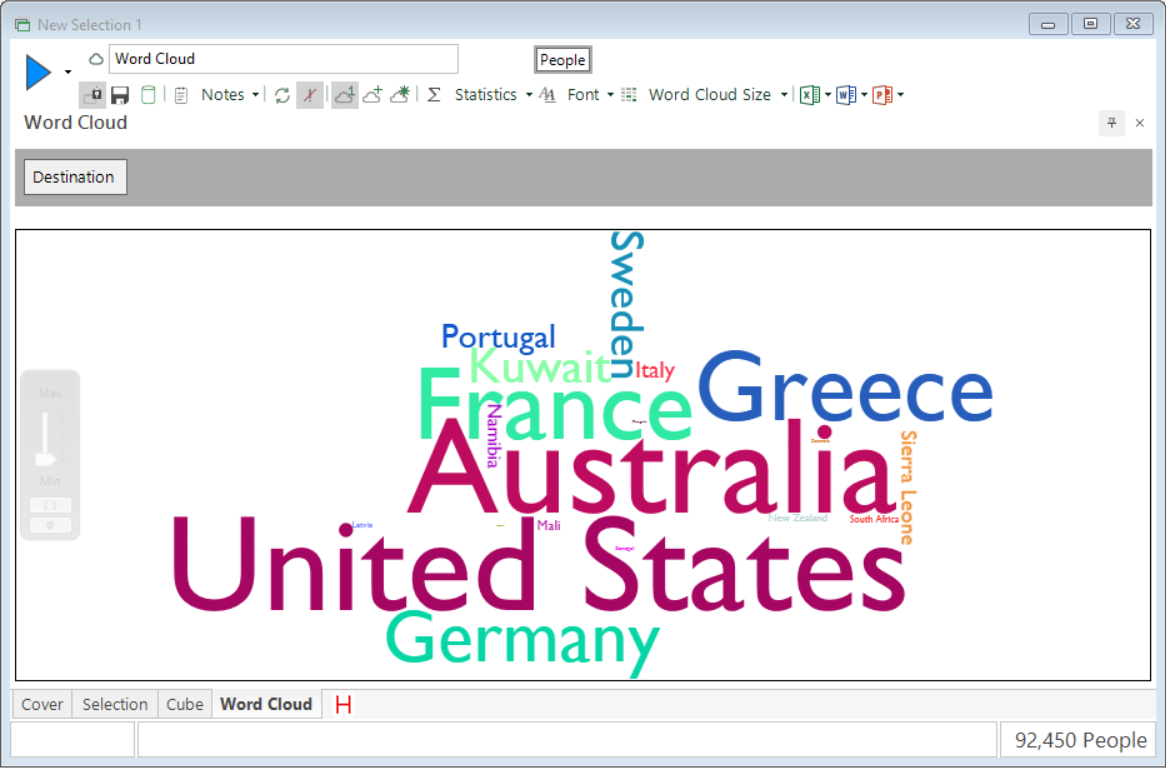Click the sigma Statistics icon

tap(434, 95)
